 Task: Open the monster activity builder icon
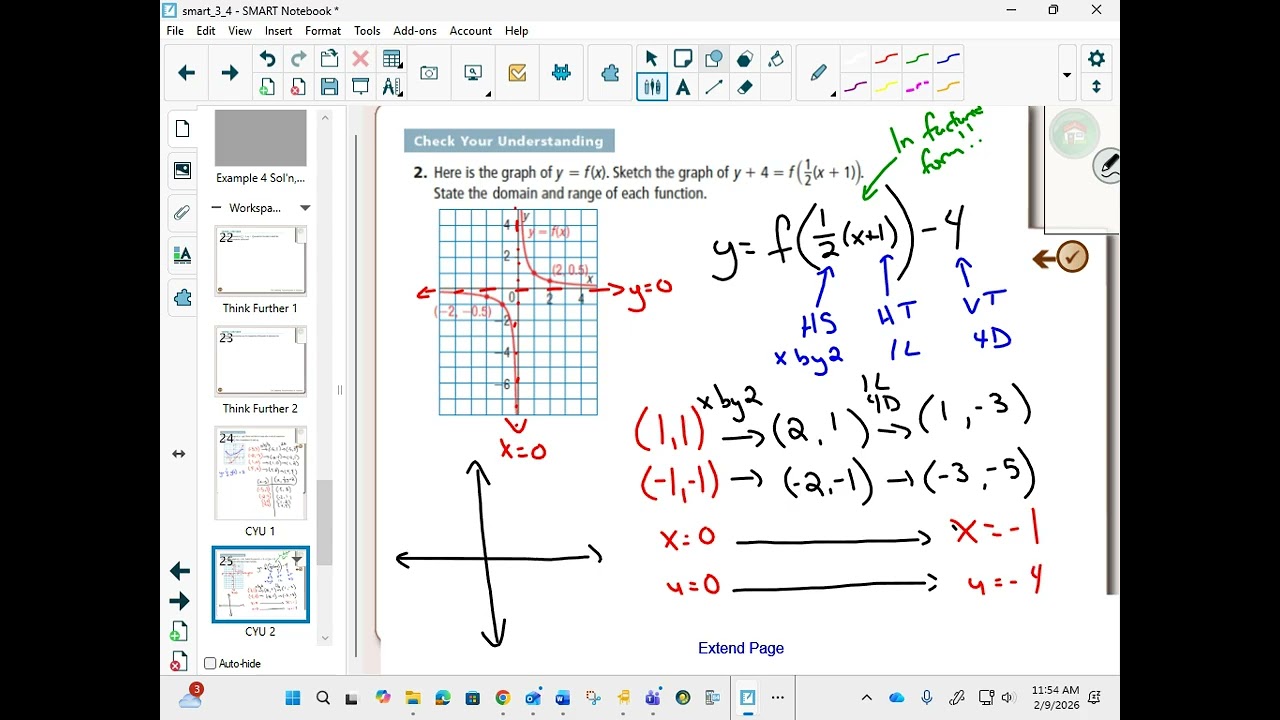pyautogui.click(x=561, y=73)
